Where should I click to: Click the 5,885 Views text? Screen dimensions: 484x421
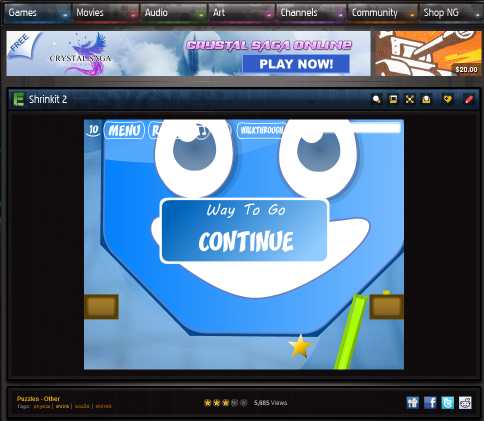click(x=270, y=403)
